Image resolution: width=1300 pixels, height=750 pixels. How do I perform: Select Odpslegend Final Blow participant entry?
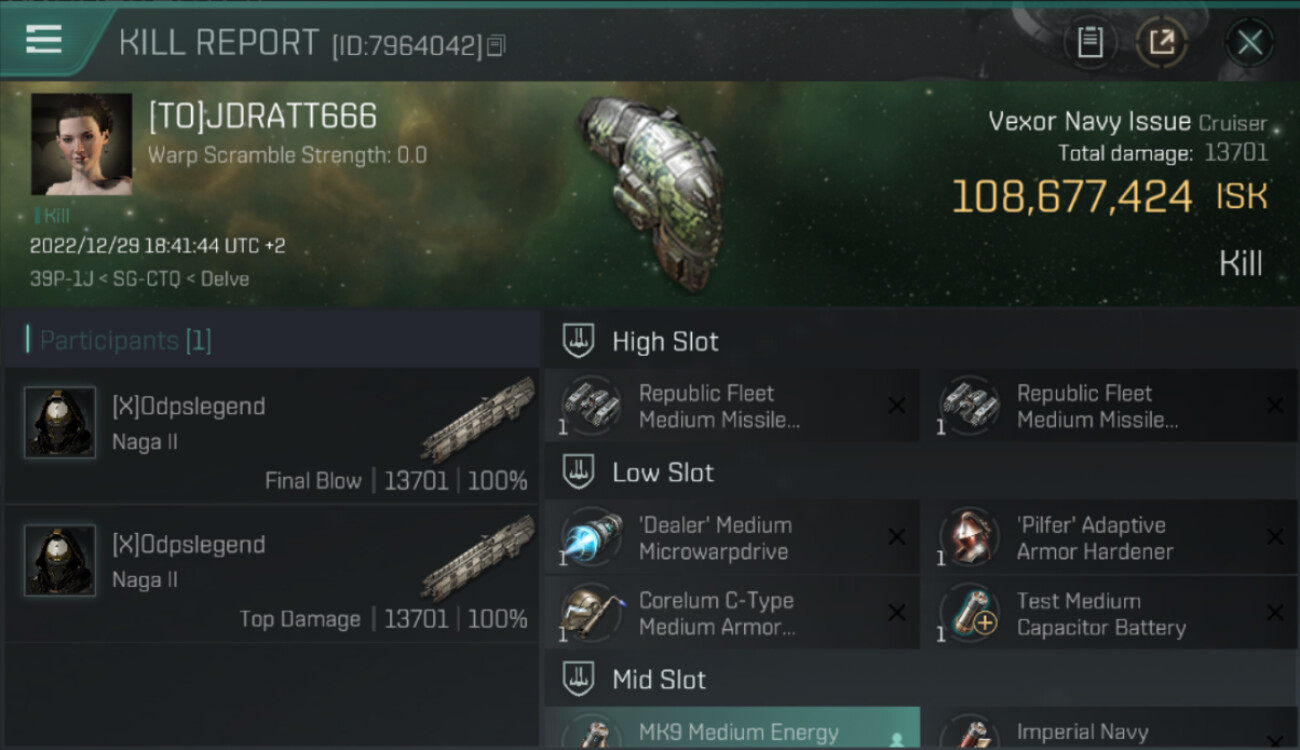271,435
